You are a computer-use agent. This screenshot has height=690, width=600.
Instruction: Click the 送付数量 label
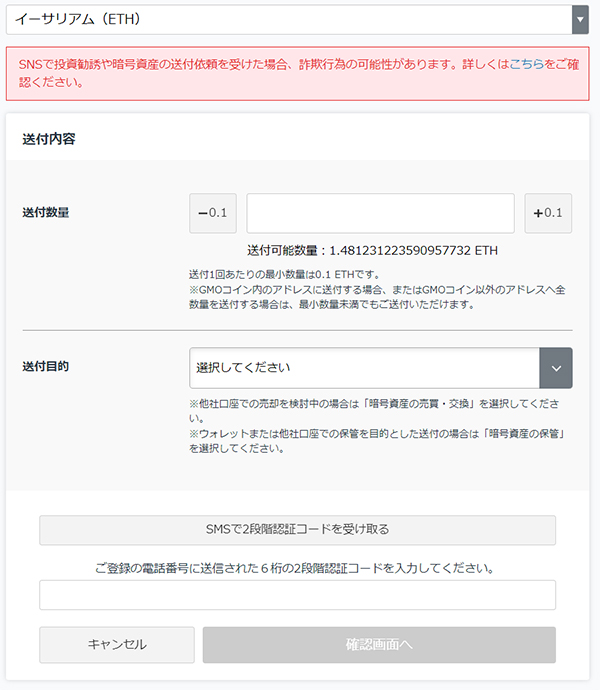point(46,213)
